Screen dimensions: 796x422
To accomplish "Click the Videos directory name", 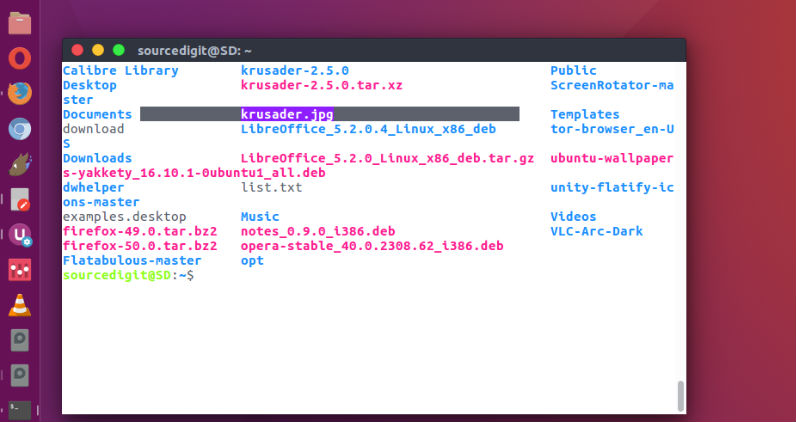I will [x=574, y=217].
